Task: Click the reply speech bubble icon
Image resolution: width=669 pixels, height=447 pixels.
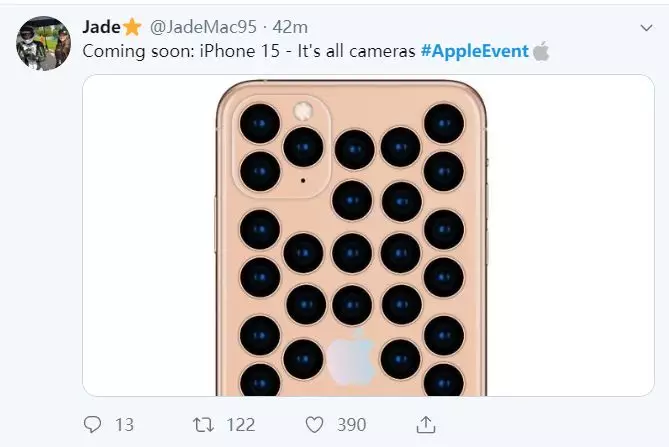Action: [92, 425]
